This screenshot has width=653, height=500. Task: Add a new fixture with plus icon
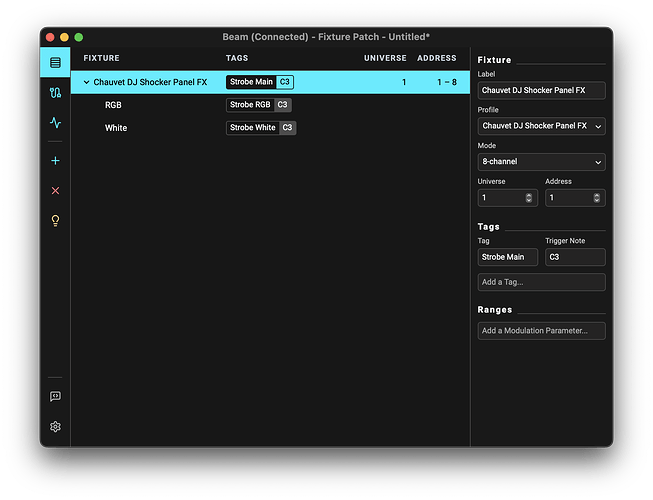pos(55,161)
